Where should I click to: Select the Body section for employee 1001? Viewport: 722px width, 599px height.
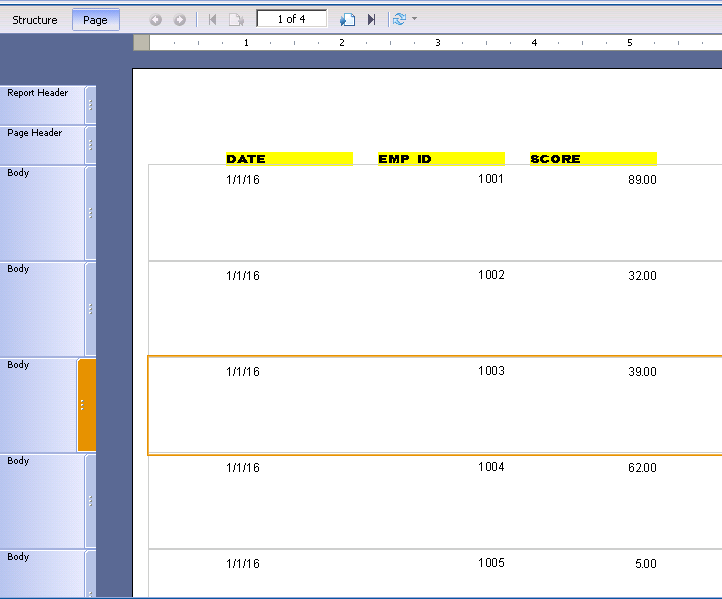(x=42, y=213)
